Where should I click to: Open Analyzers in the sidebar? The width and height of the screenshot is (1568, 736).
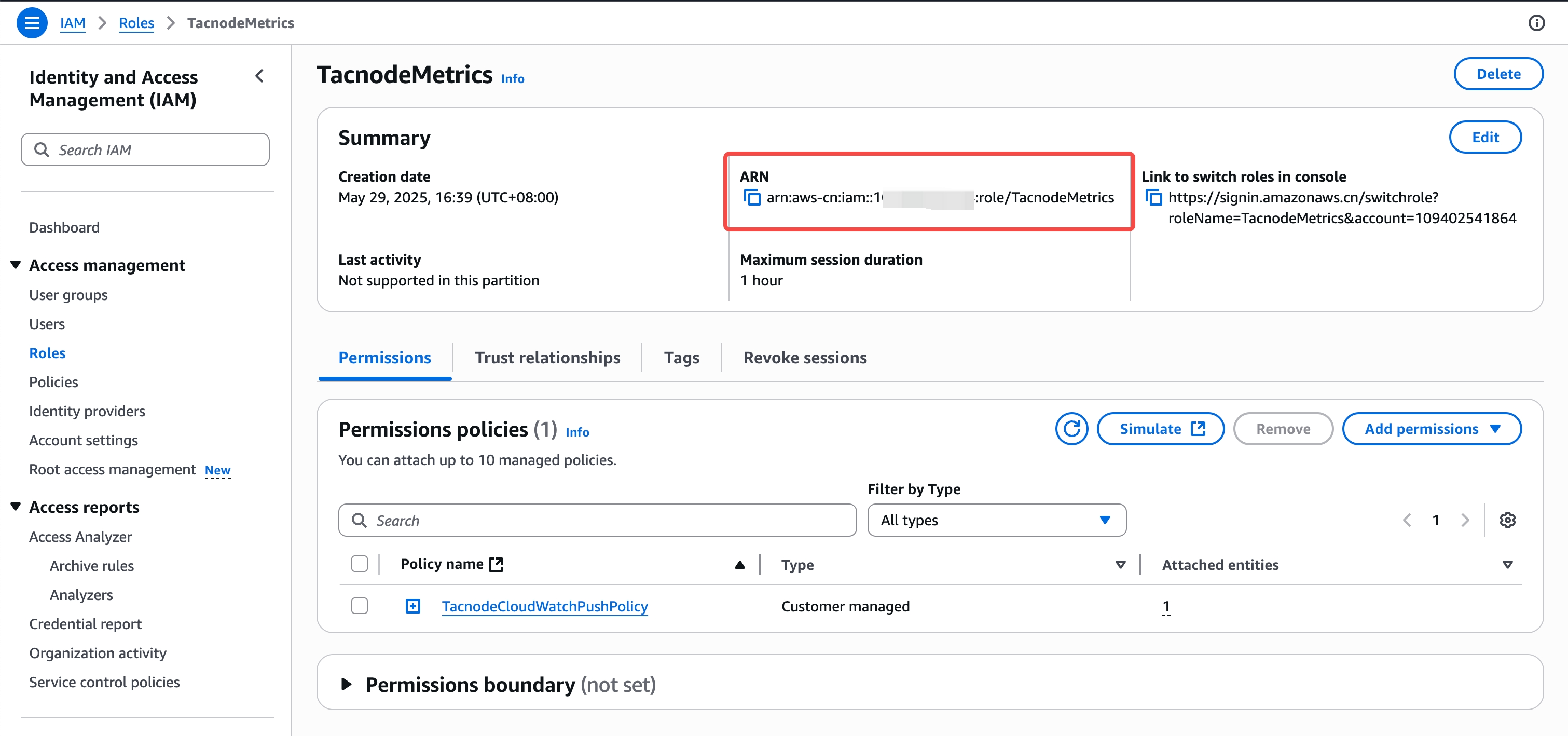(x=81, y=595)
